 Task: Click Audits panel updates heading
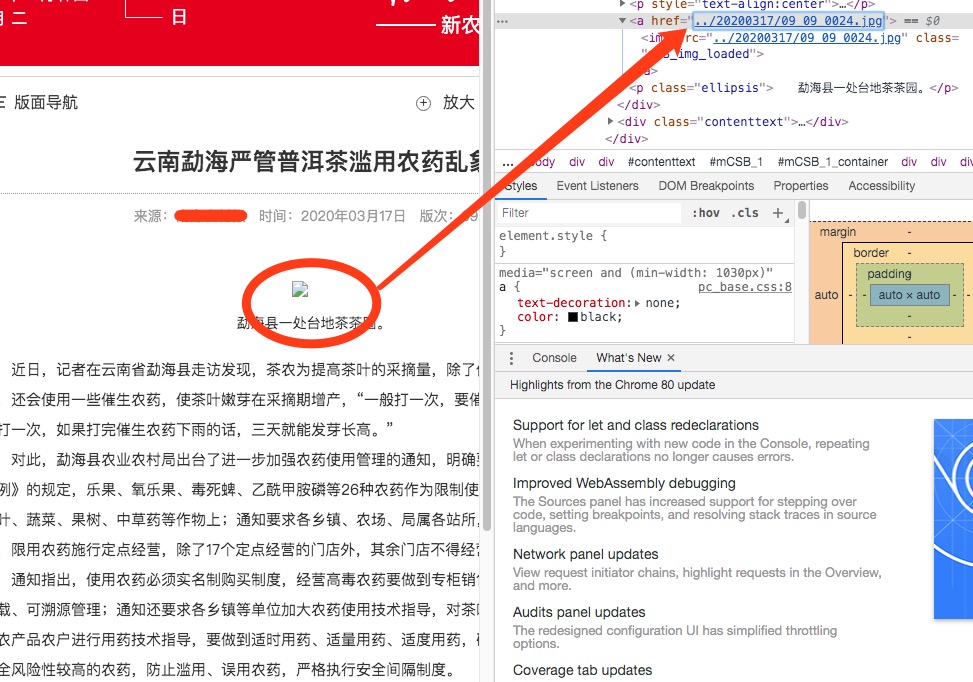click(x=579, y=612)
